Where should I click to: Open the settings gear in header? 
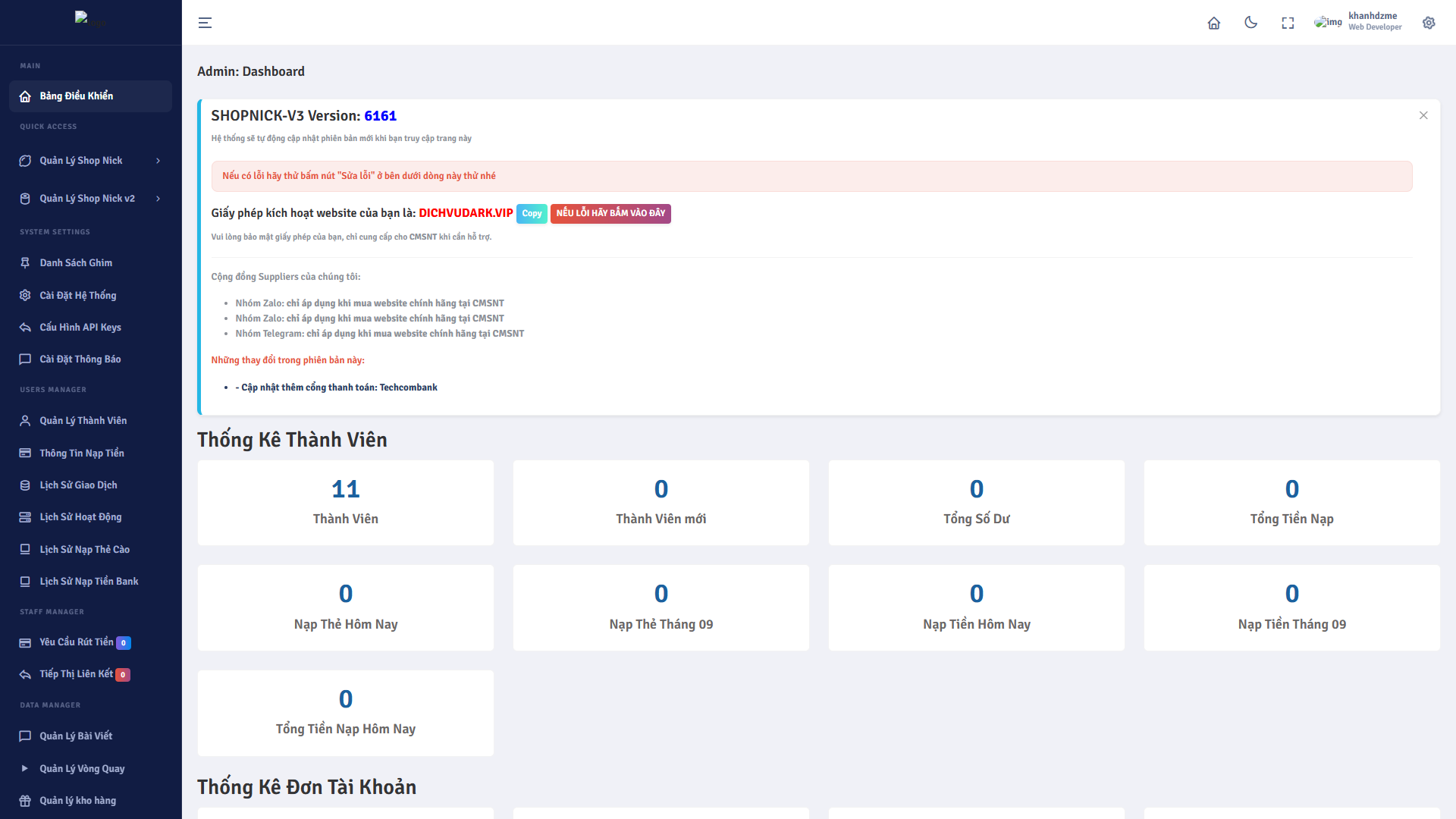coord(1429,23)
